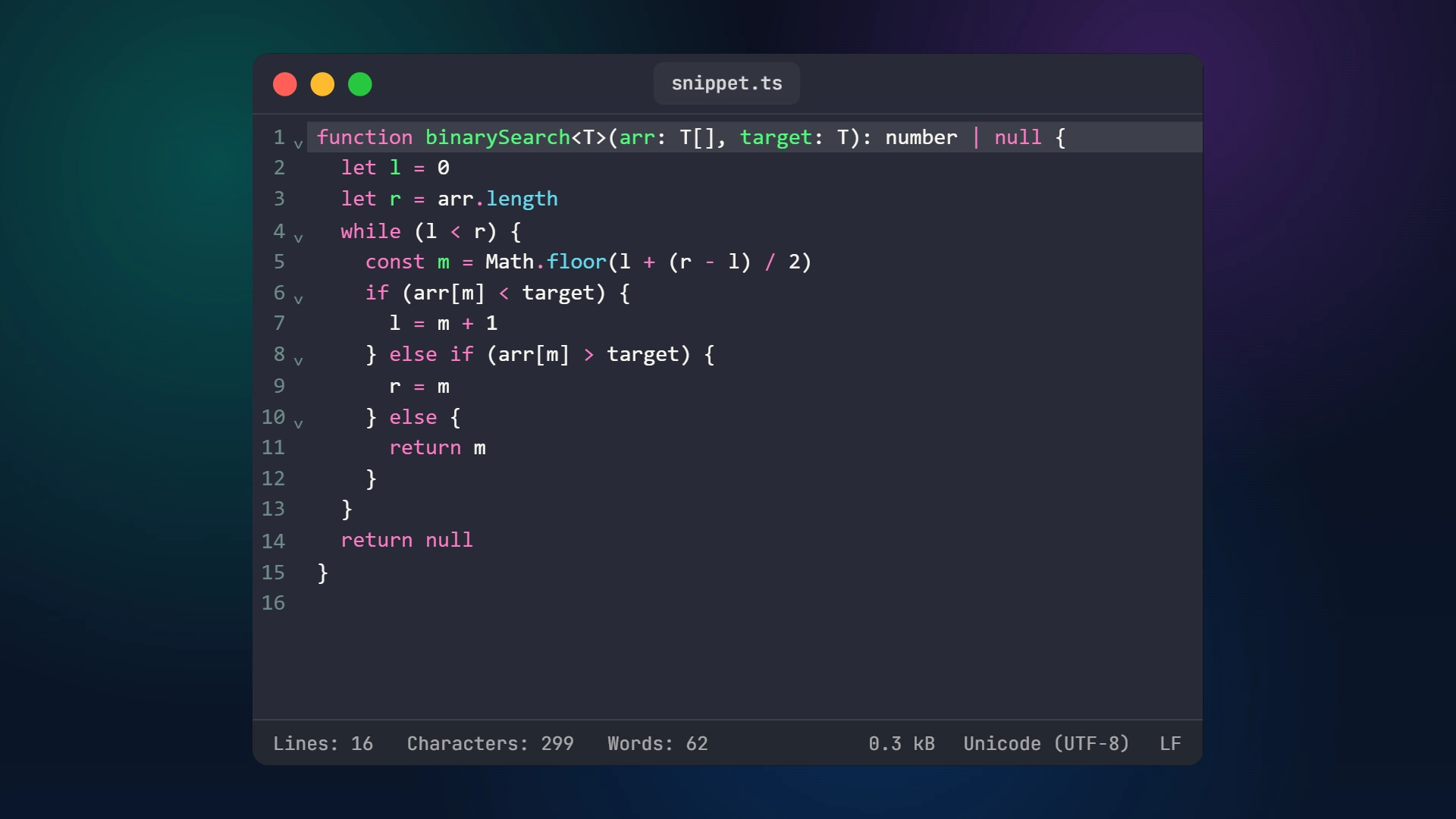
Task: Place cursor on the return null statement
Action: tap(406, 540)
